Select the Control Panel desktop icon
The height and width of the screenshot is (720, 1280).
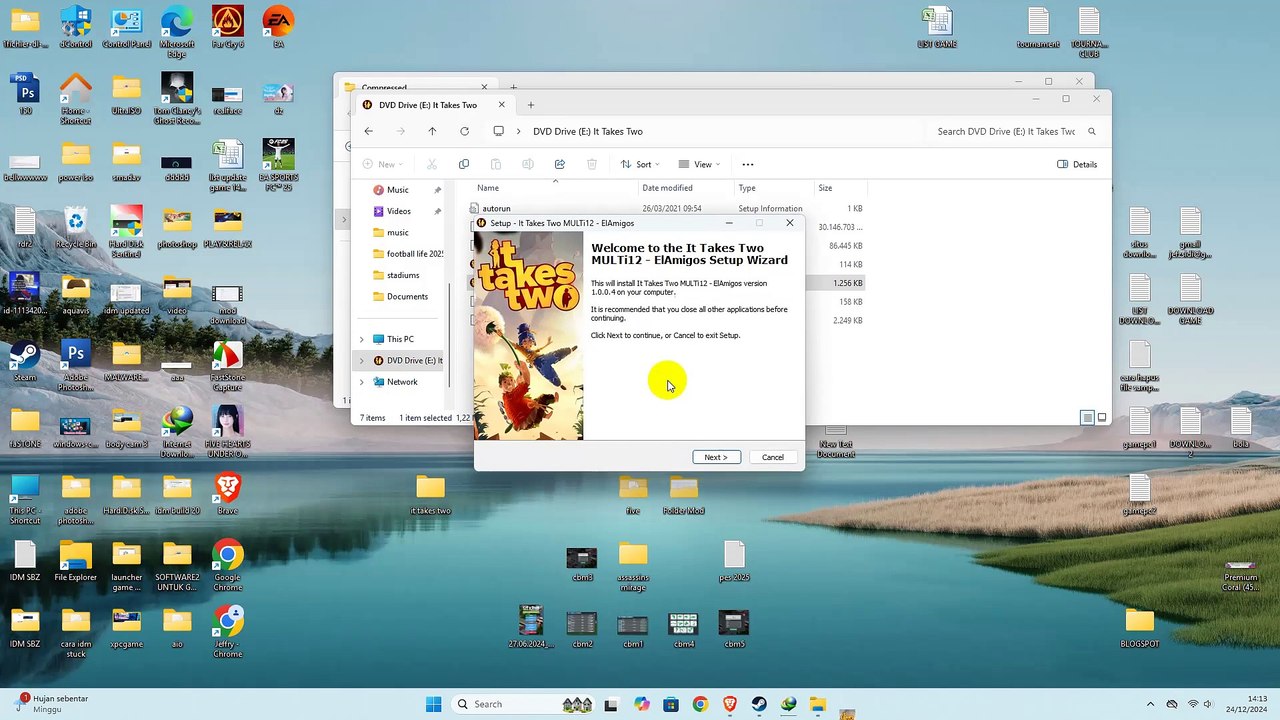[126, 27]
